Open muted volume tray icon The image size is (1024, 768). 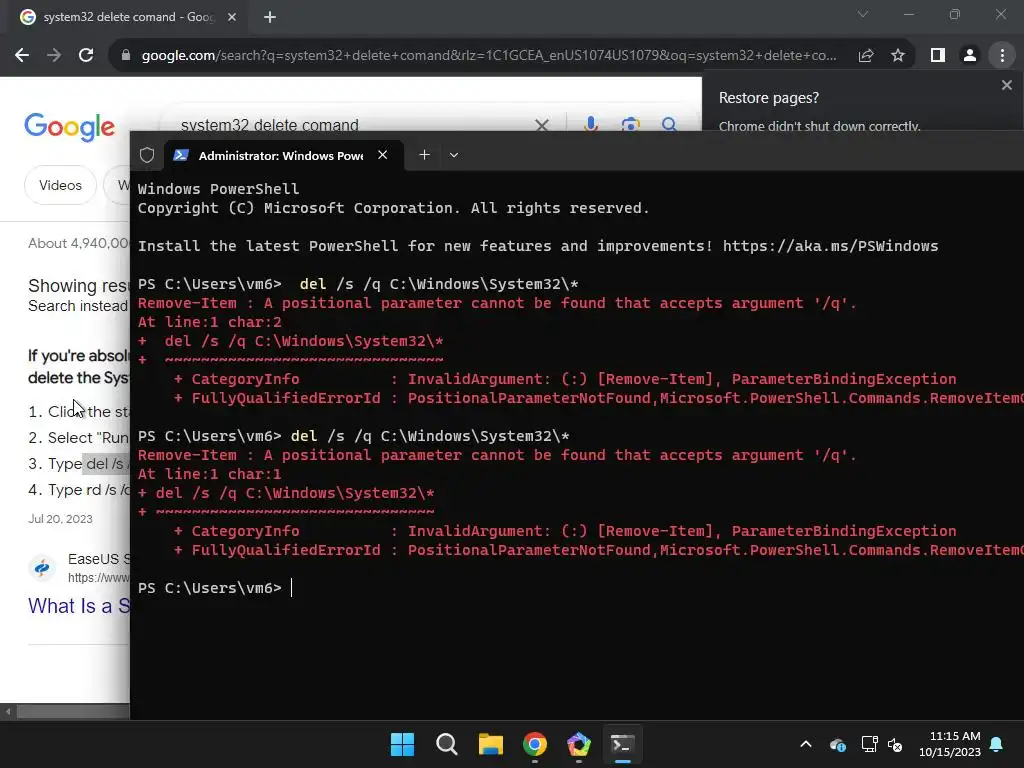895,744
